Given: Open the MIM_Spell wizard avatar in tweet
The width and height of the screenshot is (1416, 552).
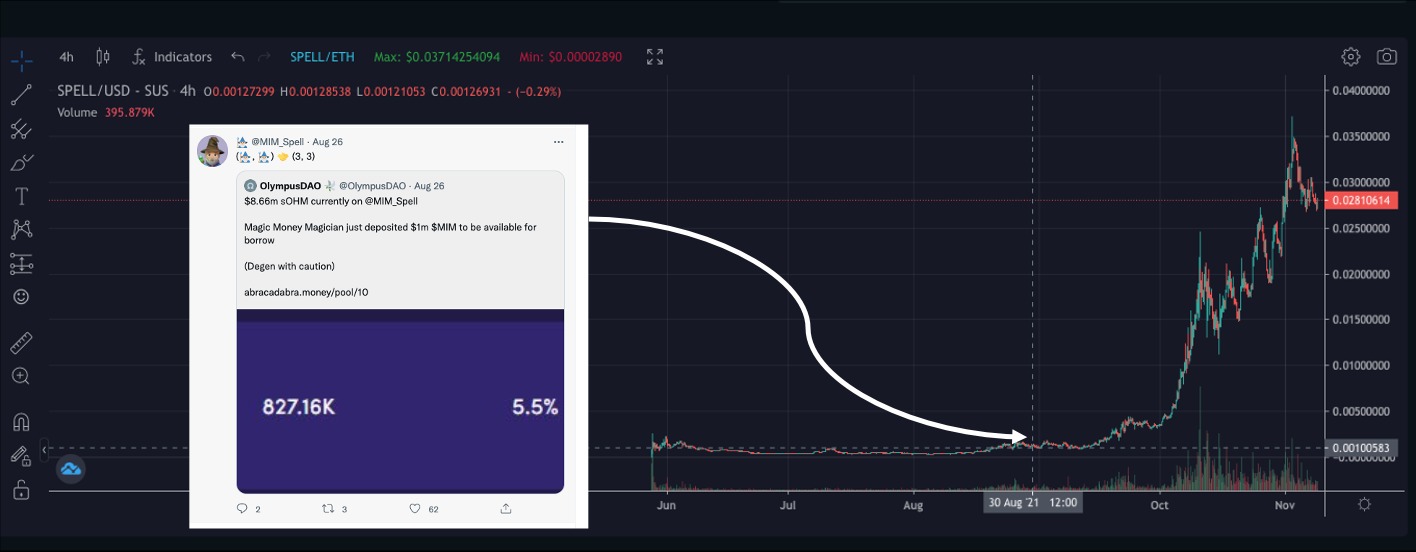Looking at the screenshot, I should point(213,150).
